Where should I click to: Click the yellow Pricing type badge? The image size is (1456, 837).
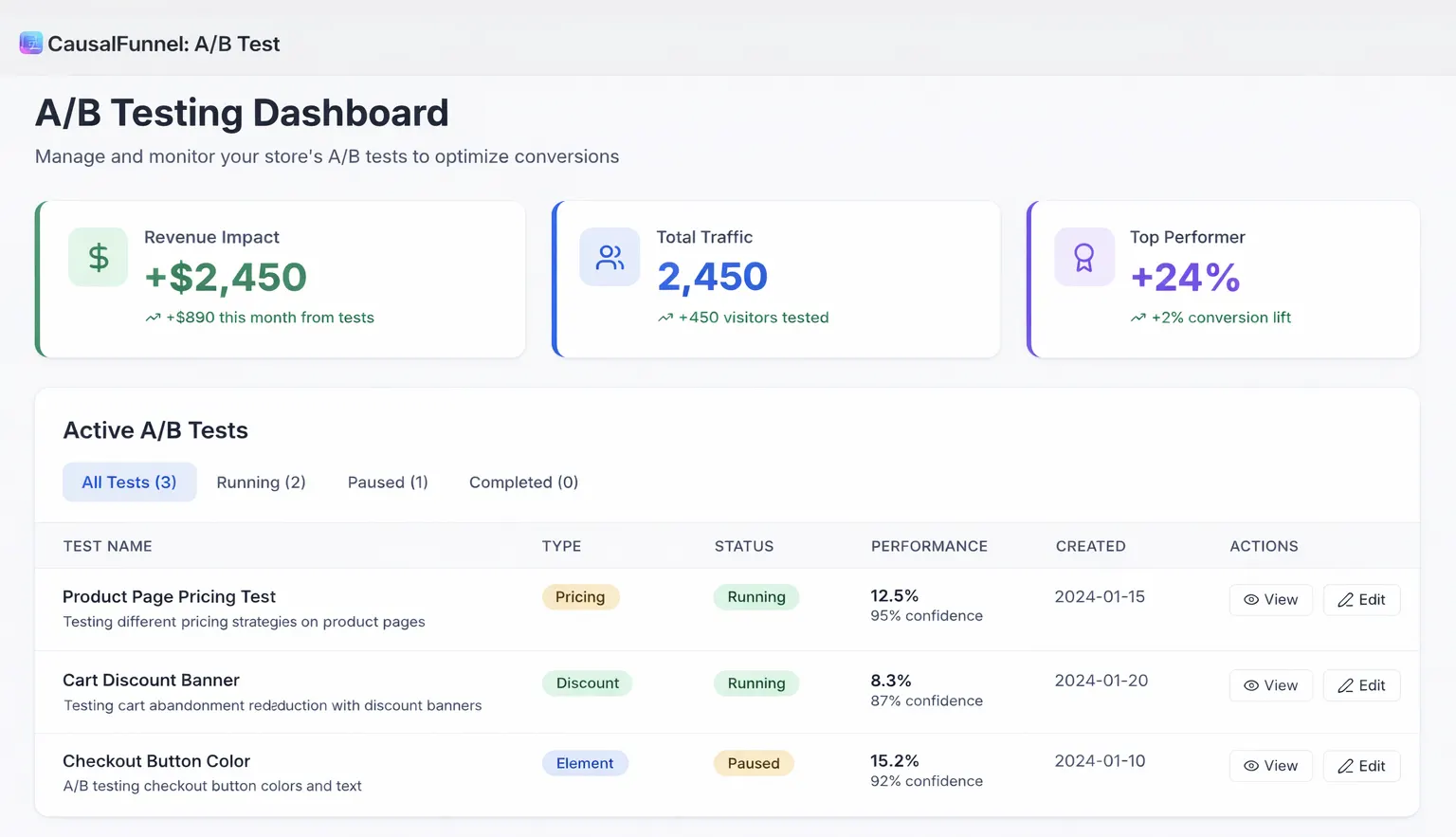click(x=580, y=597)
